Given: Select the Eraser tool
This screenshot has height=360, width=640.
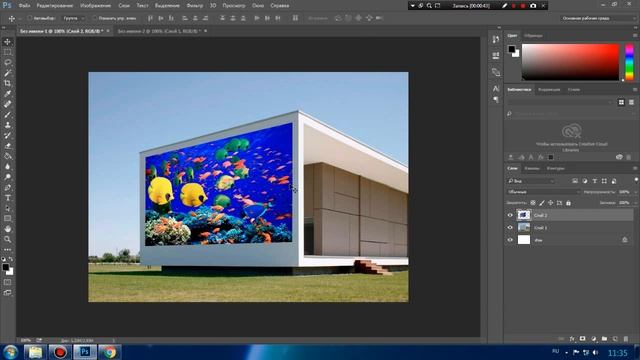Looking at the screenshot, I should pyautogui.click(x=7, y=146).
